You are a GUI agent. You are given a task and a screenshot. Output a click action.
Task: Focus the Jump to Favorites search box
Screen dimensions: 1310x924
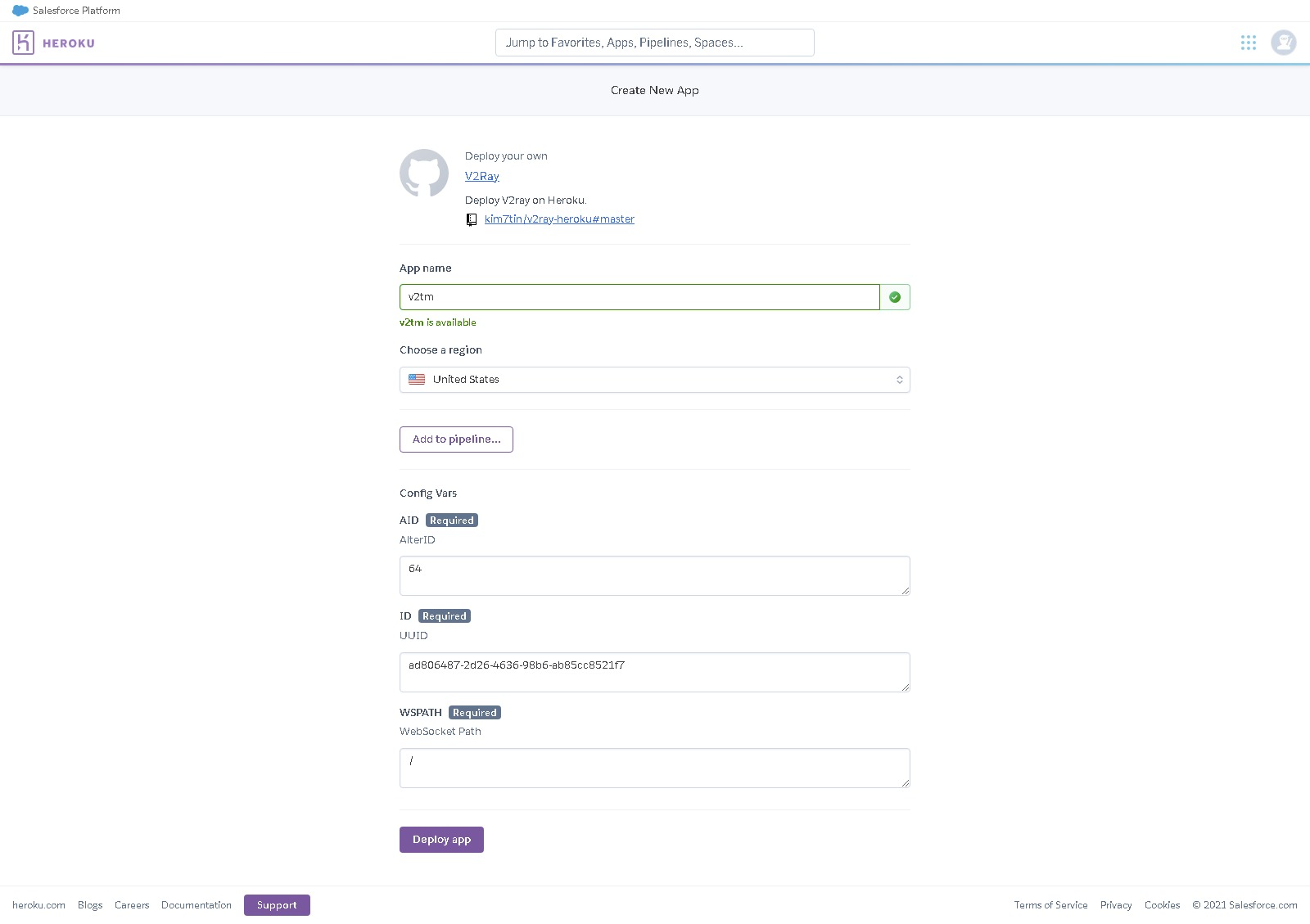pyautogui.click(x=654, y=43)
